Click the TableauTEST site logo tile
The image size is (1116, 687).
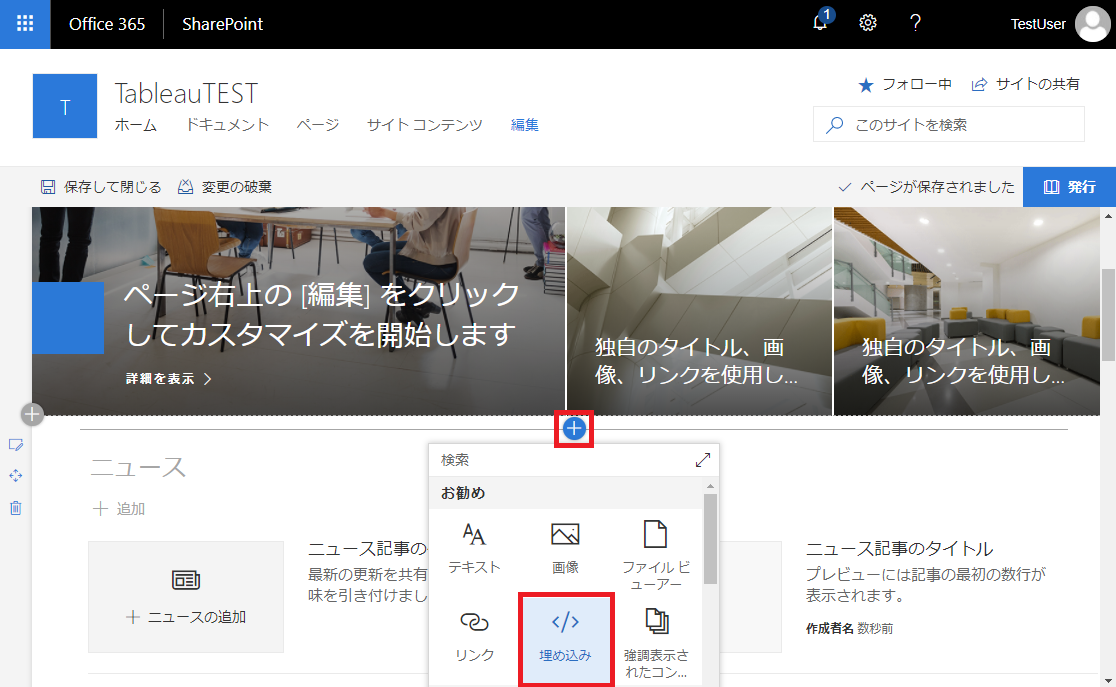coord(65,106)
